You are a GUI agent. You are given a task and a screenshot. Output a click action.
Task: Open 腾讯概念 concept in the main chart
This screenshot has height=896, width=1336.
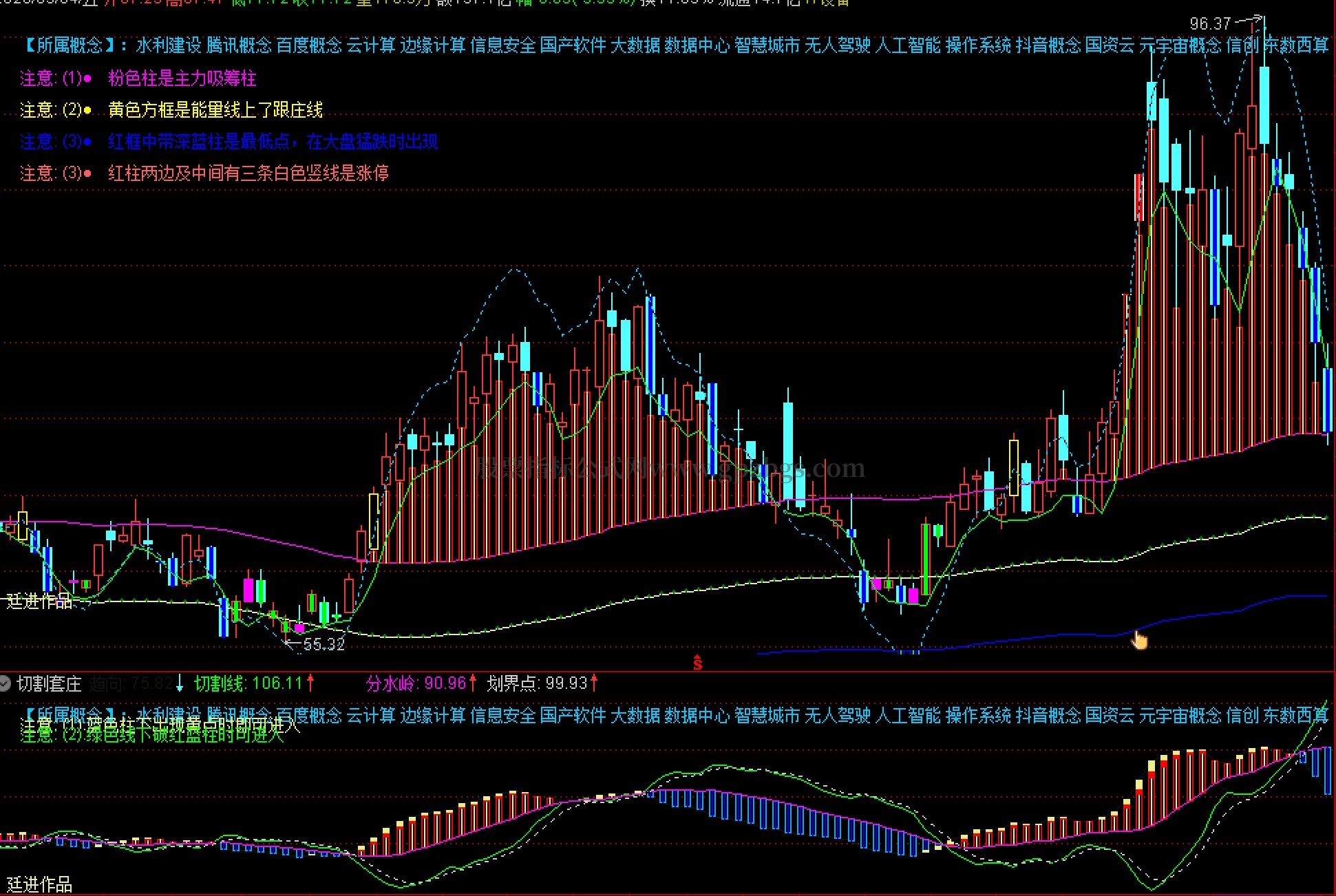(239, 45)
